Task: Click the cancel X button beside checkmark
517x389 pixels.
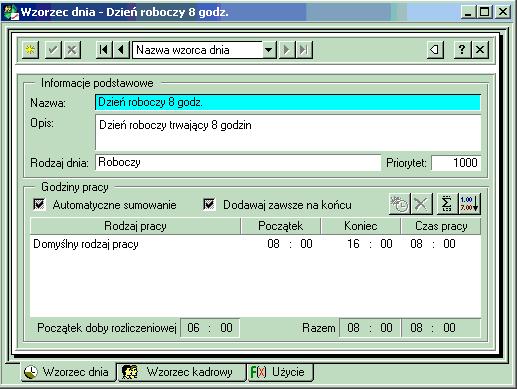Action: tap(72, 50)
